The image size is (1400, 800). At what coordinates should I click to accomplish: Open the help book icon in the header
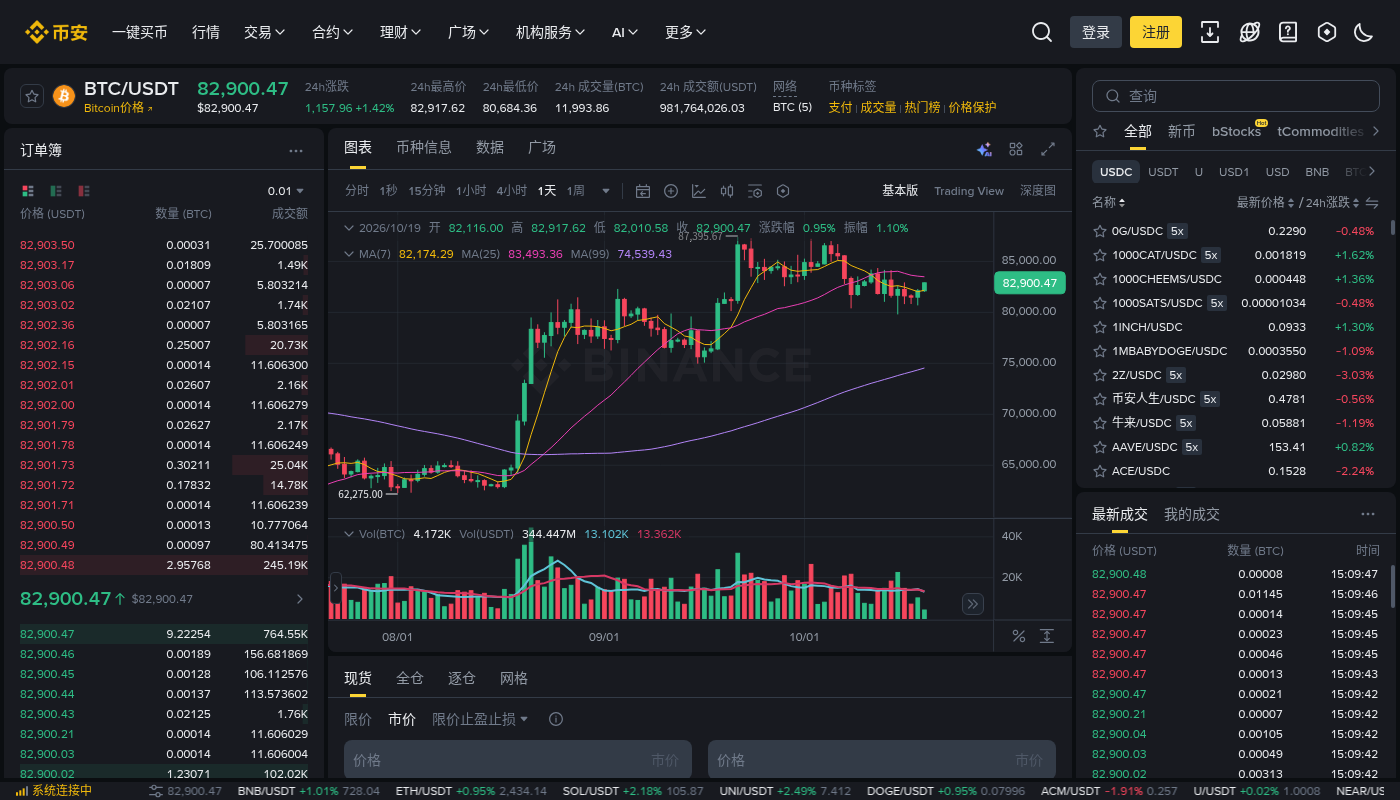1288,32
